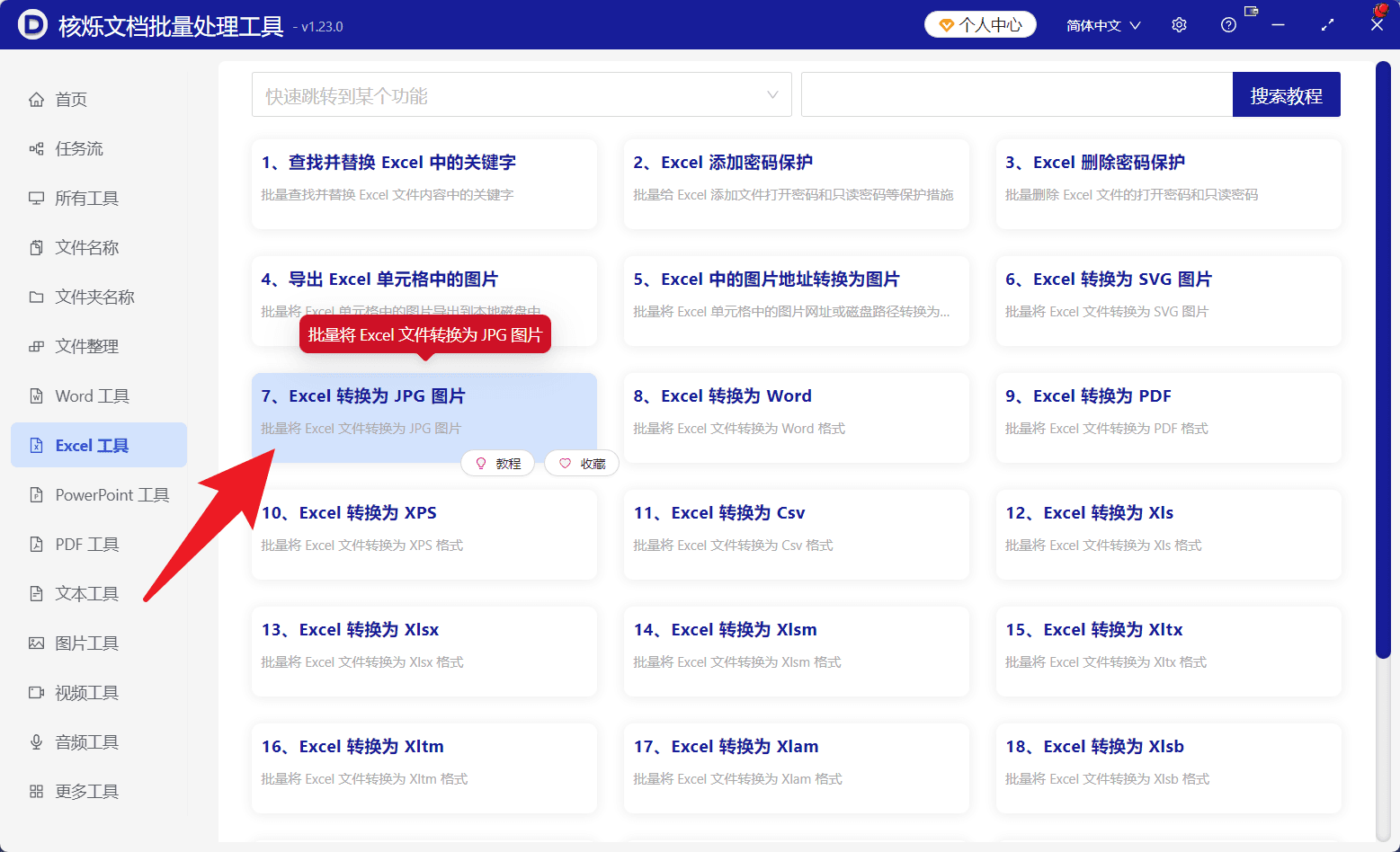
Task: Open help with the question mark icon
Action: 1228,25
